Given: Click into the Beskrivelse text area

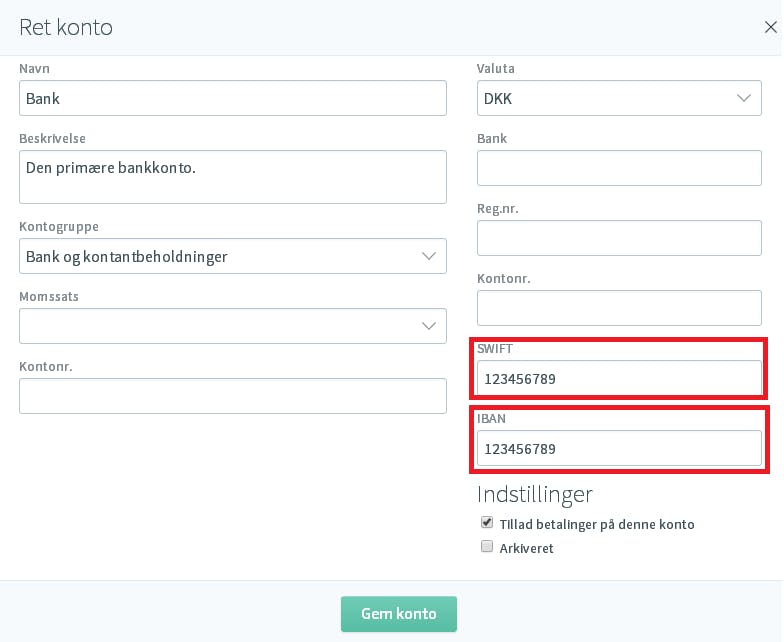Looking at the screenshot, I should click(x=232, y=177).
